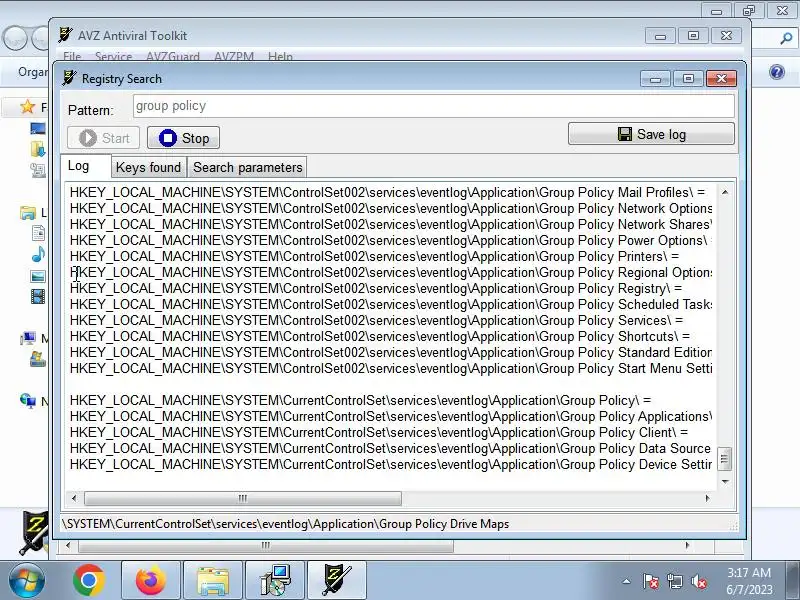This screenshot has height=600, width=800.
Task: Open File Explorer from the taskbar
Action: point(213,580)
